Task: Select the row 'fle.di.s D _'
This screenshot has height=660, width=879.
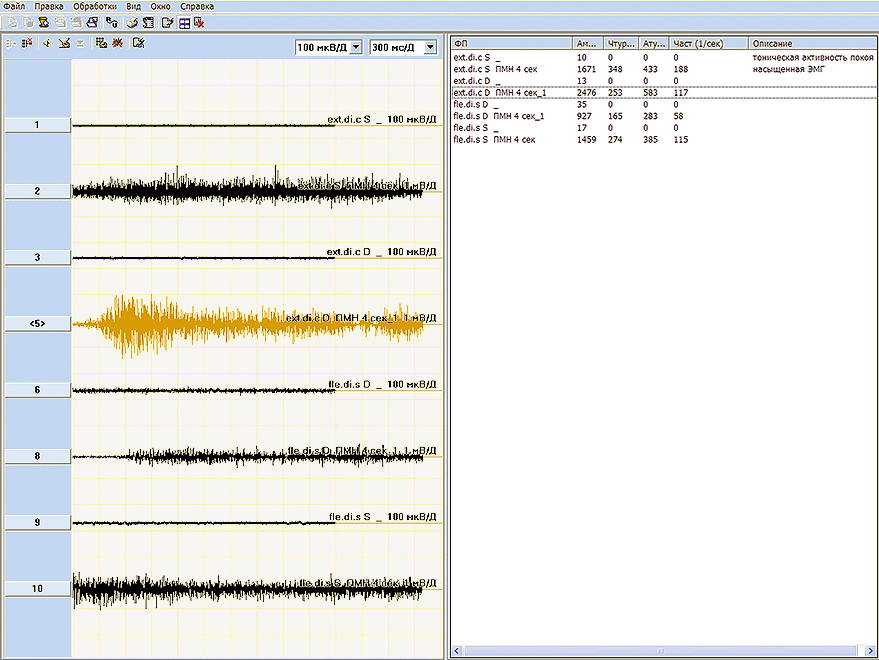Action: point(664,104)
